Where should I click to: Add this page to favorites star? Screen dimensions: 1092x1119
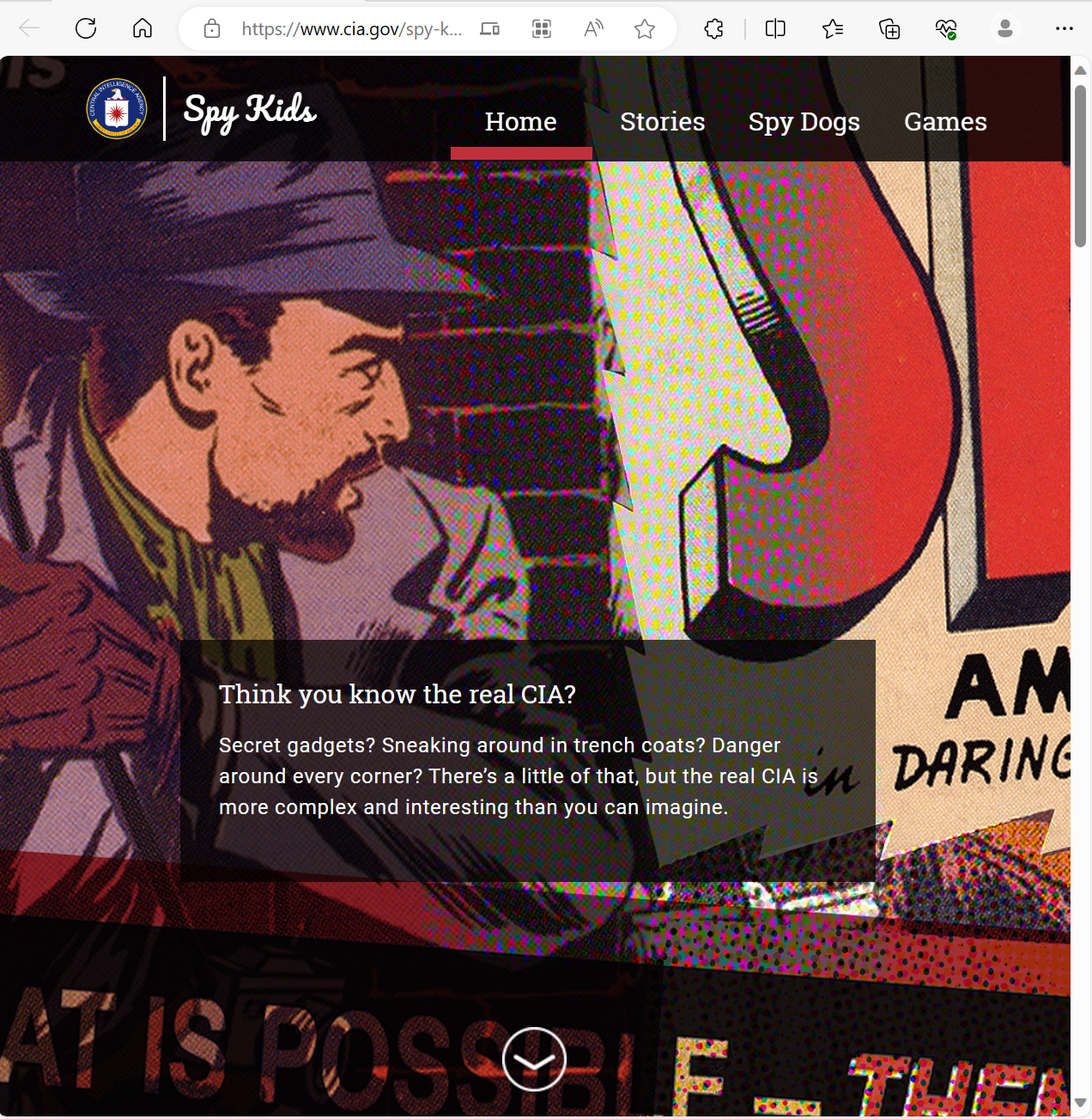(645, 29)
